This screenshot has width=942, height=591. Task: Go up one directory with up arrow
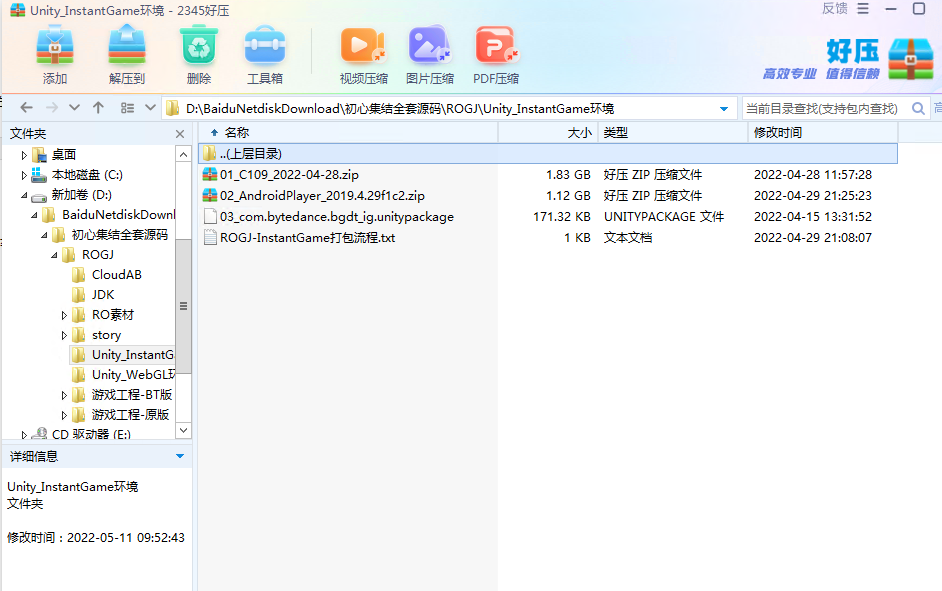pyautogui.click(x=98, y=108)
